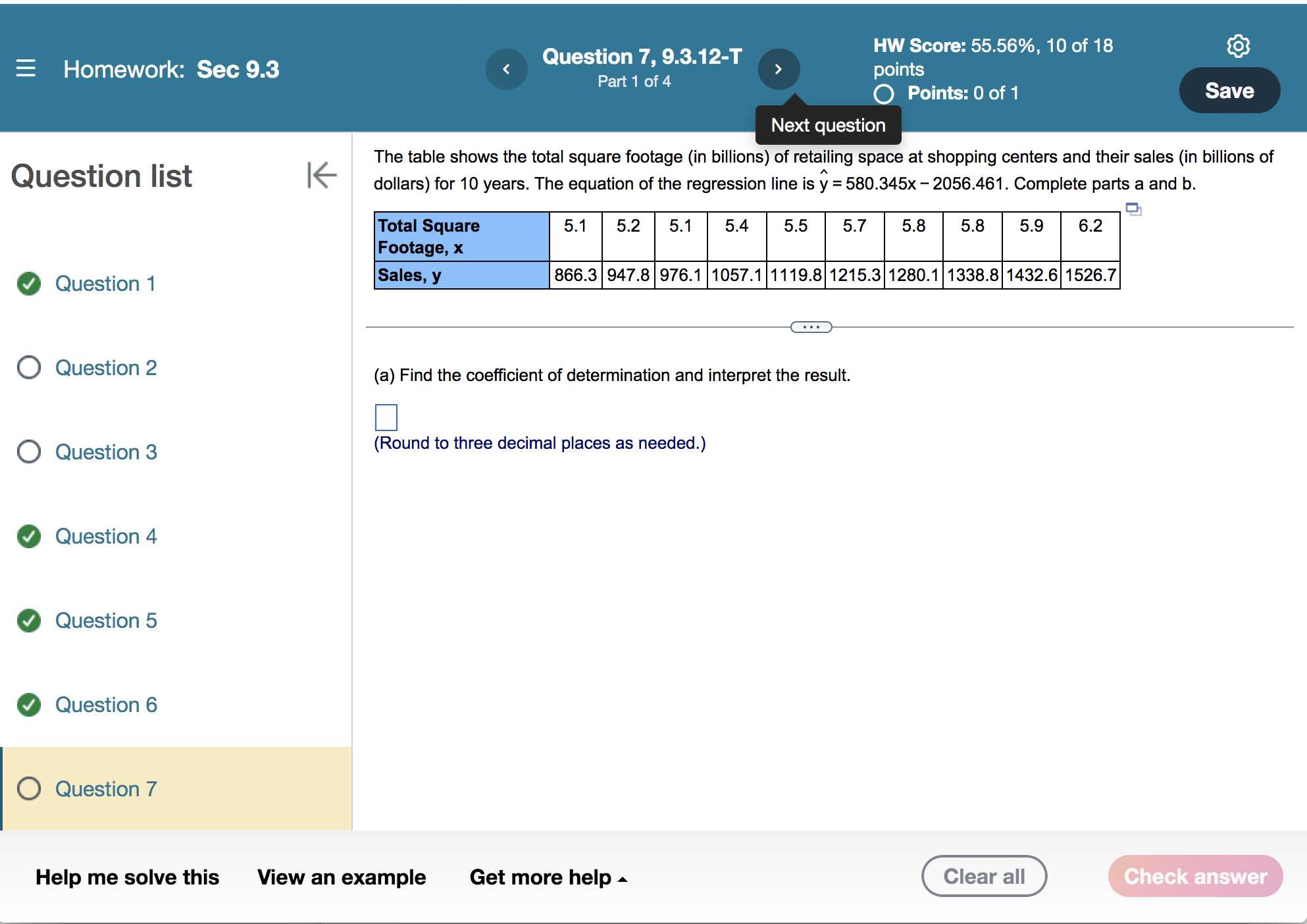Image resolution: width=1307 pixels, height=924 pixels.
Task: Select Question 7 status circle
Action: (x=29, y=788)
